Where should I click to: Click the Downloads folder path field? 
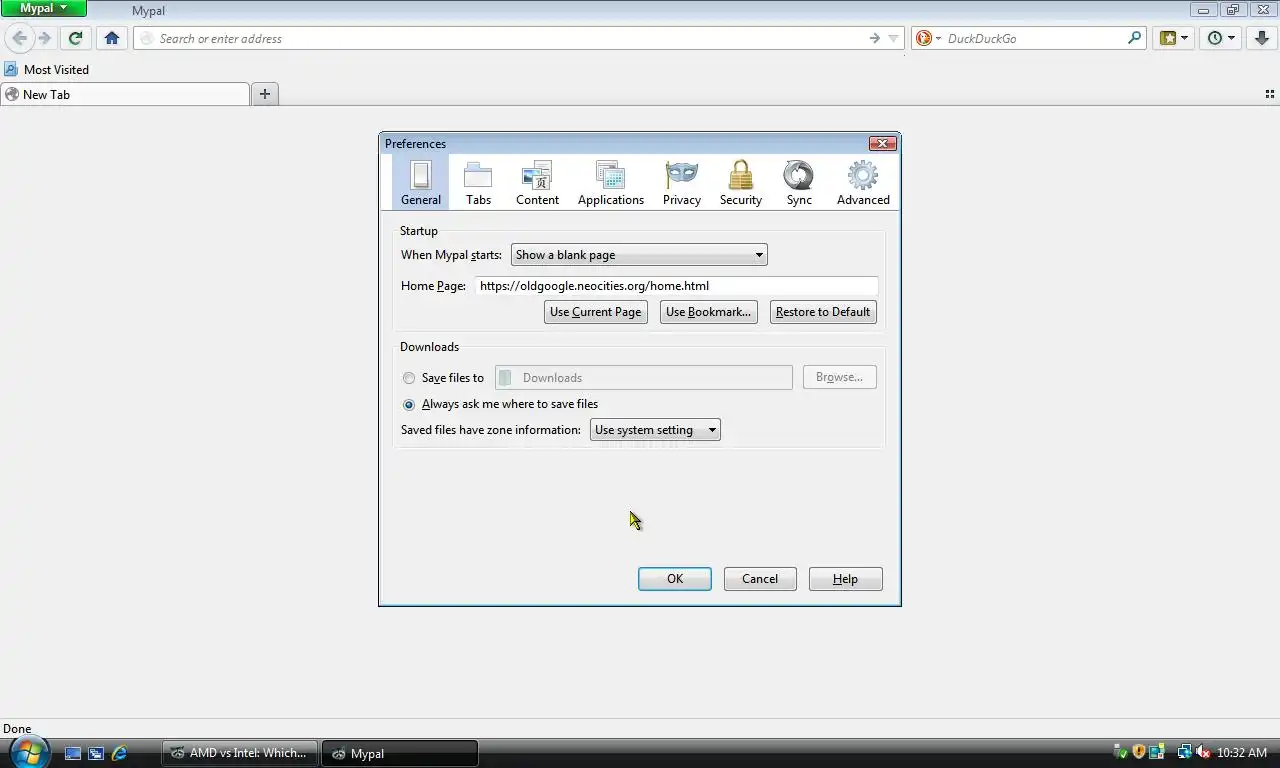[x=644, y=377]
